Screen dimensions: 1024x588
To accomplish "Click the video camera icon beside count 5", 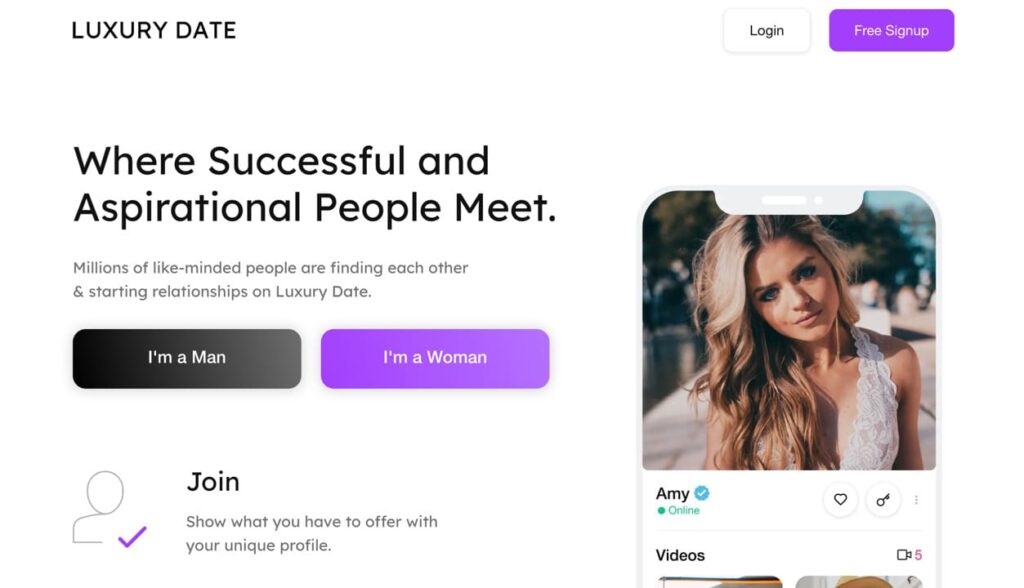I will pos(903,554).
